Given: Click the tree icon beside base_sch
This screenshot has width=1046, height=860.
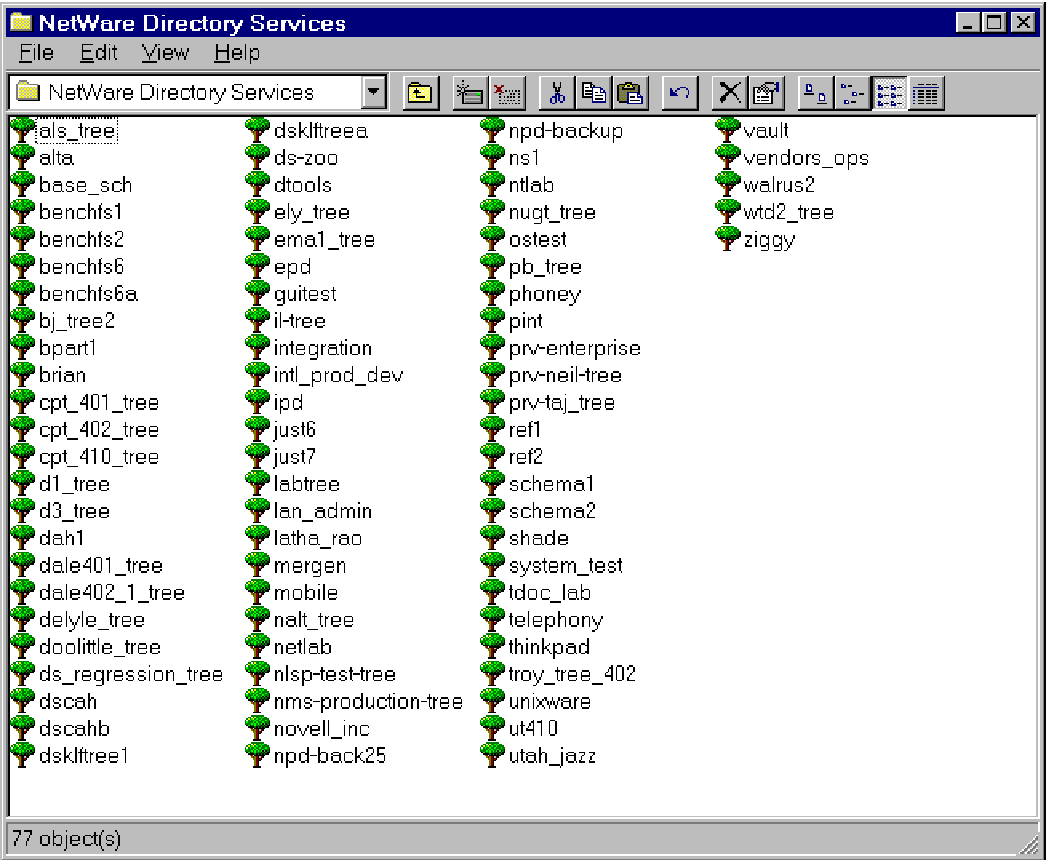Looking at the screenshot, I should [23, 185].
